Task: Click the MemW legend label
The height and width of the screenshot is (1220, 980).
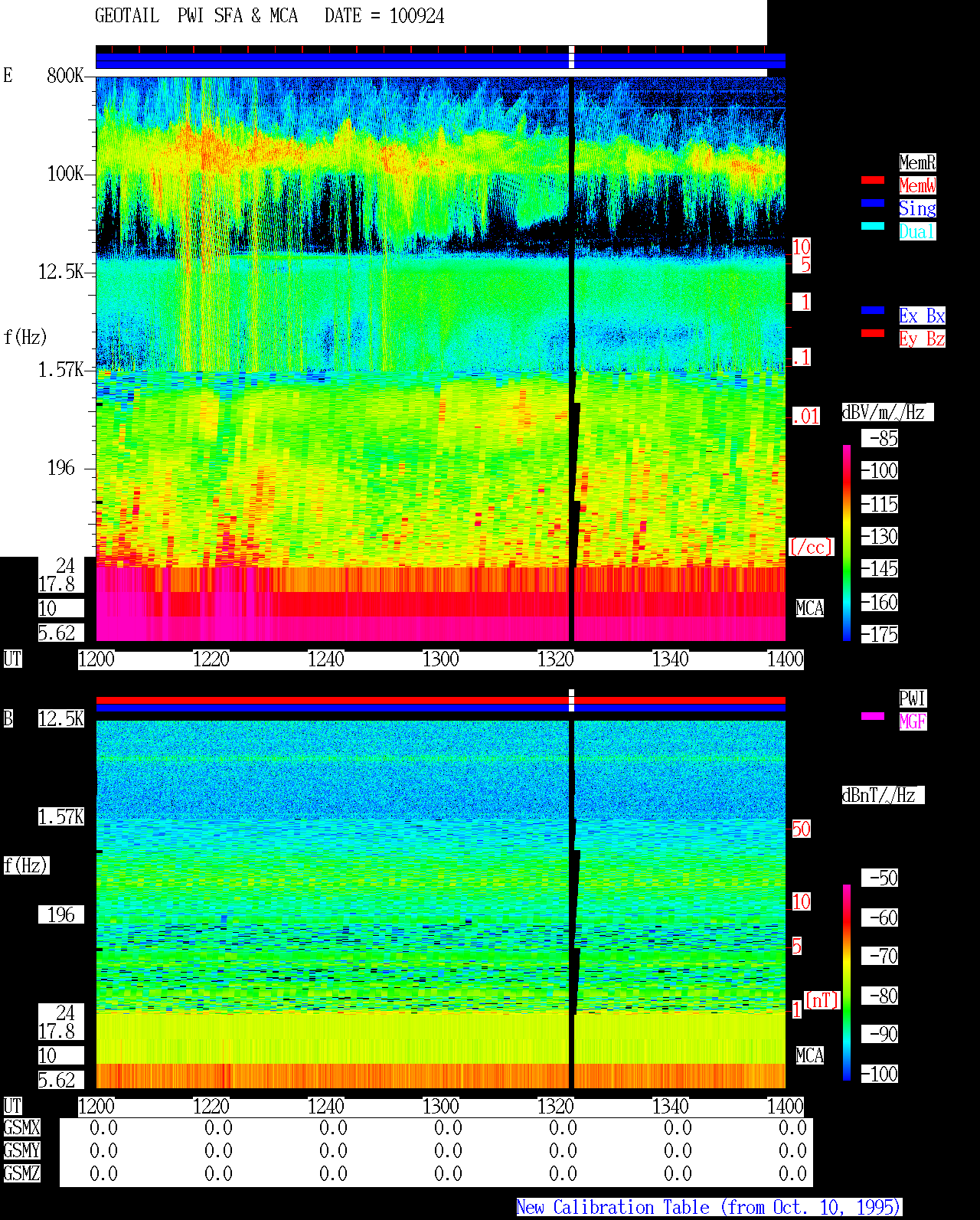Action: point(917,185)
